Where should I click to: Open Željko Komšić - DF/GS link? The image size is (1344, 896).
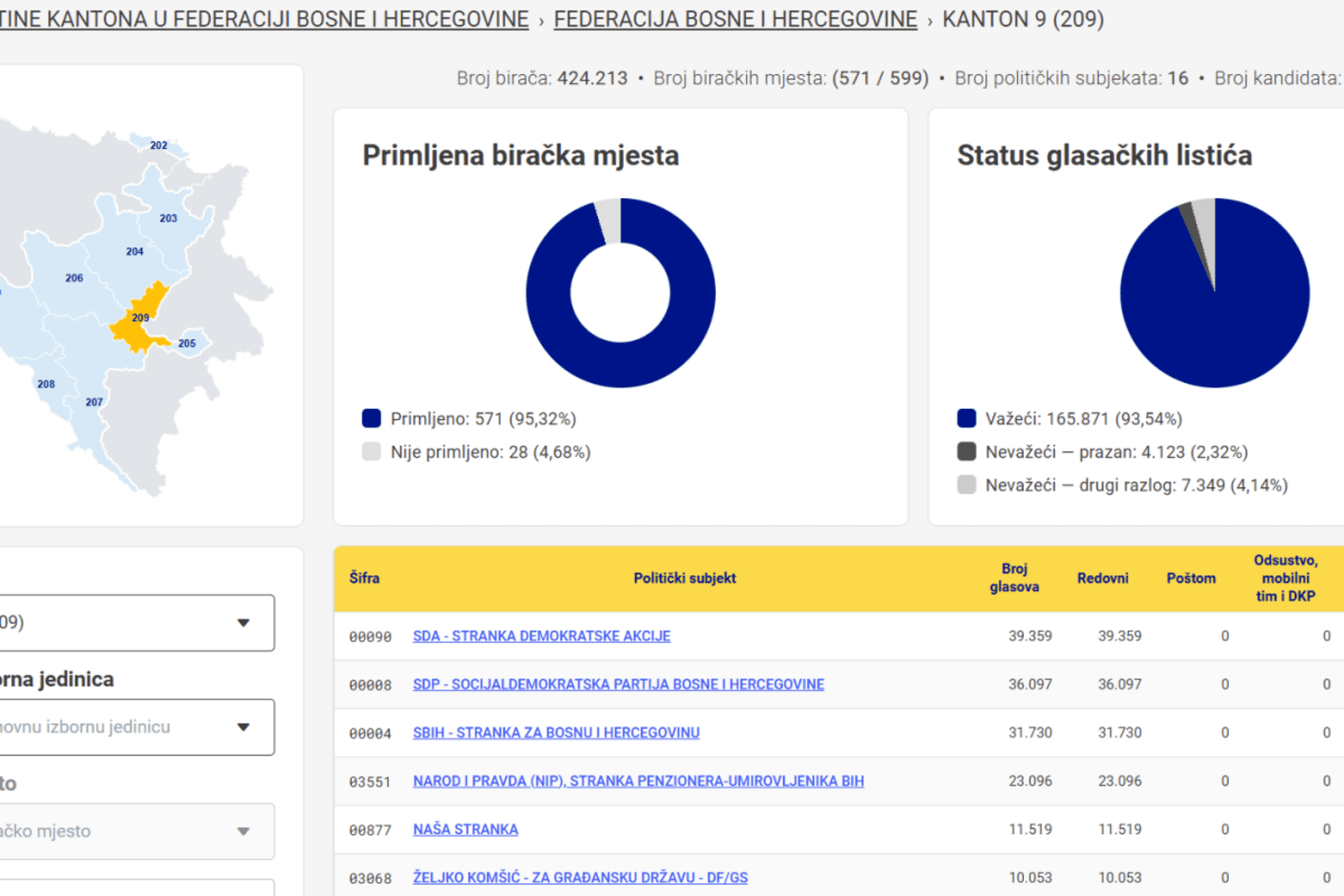(580, 878)
